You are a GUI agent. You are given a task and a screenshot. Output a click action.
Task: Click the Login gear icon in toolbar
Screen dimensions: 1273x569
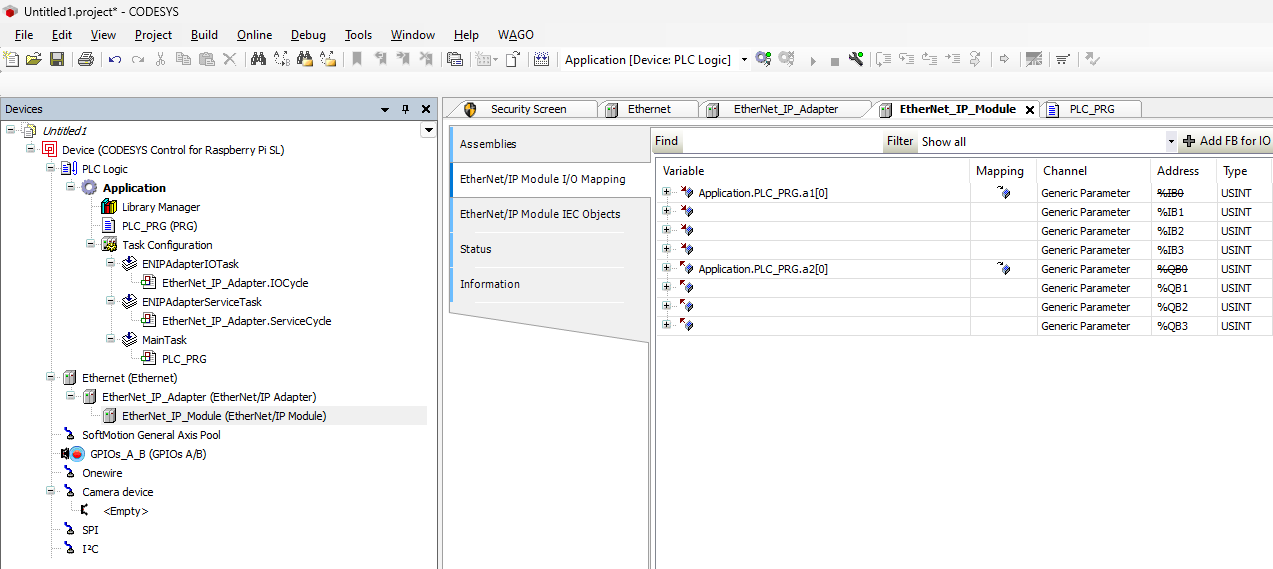click(763, 60)
